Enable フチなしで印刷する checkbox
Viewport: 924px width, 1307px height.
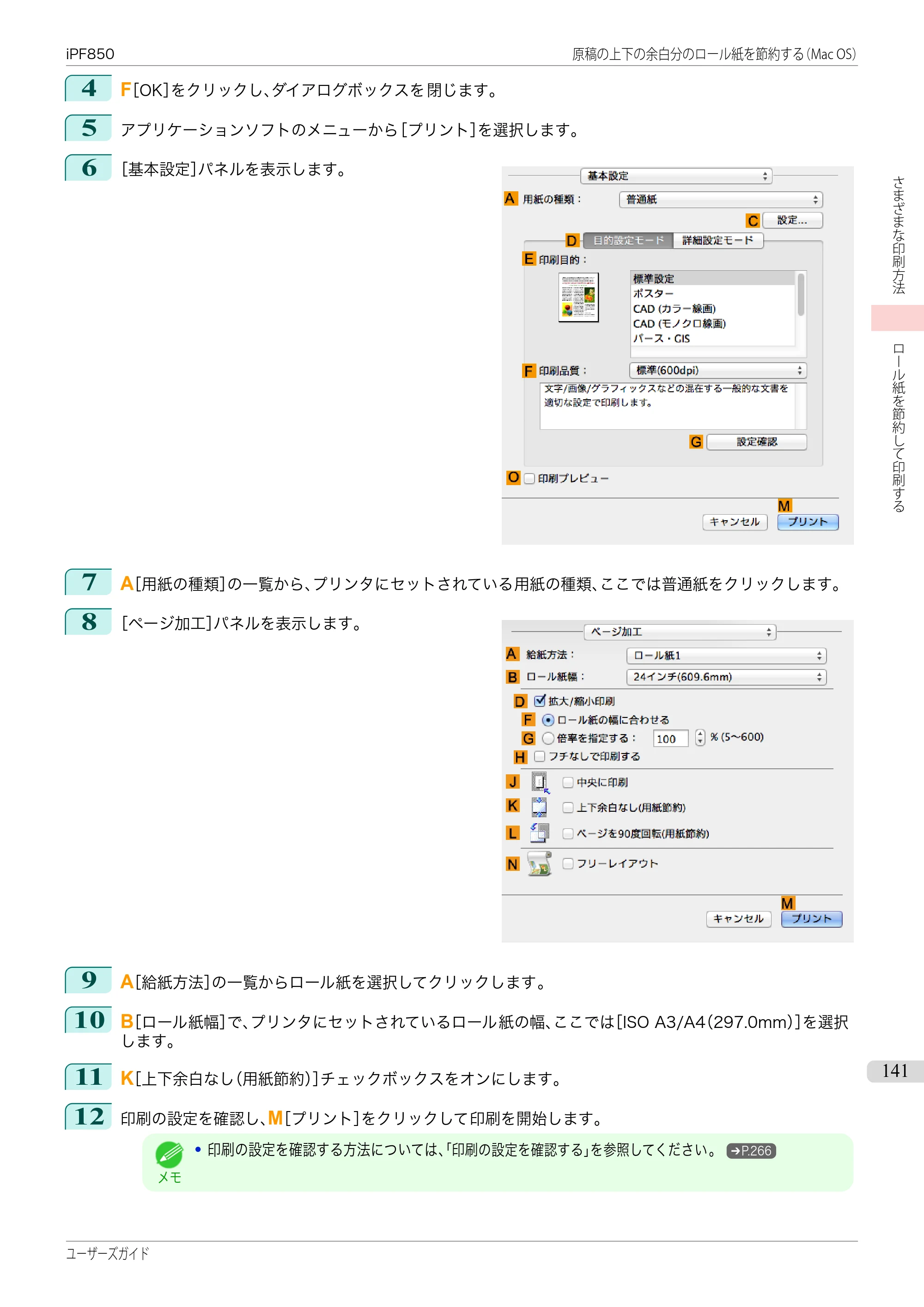click(x=540, y=757)
